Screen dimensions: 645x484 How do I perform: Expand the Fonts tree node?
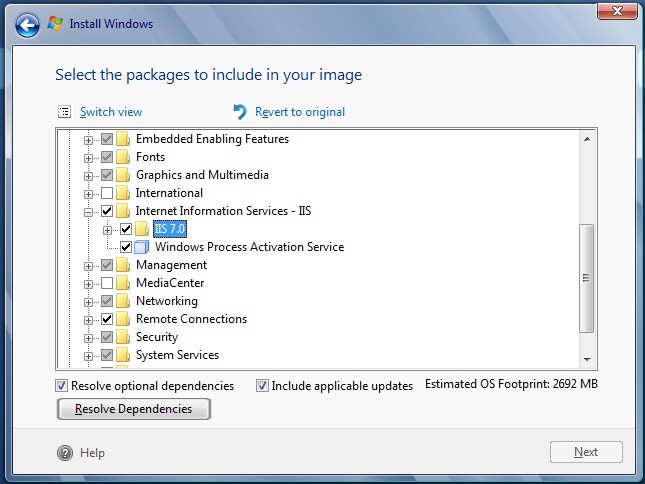pos(88,158)
